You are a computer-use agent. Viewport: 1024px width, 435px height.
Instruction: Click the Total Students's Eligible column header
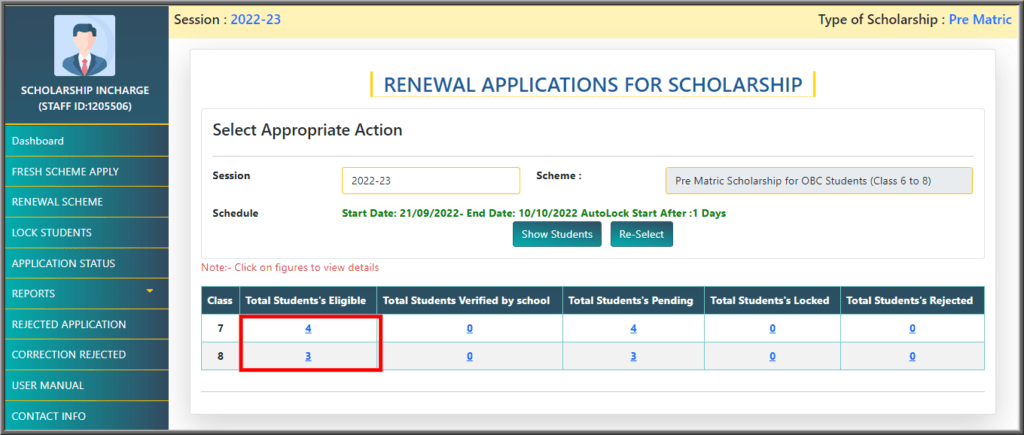tap(308, 300)
